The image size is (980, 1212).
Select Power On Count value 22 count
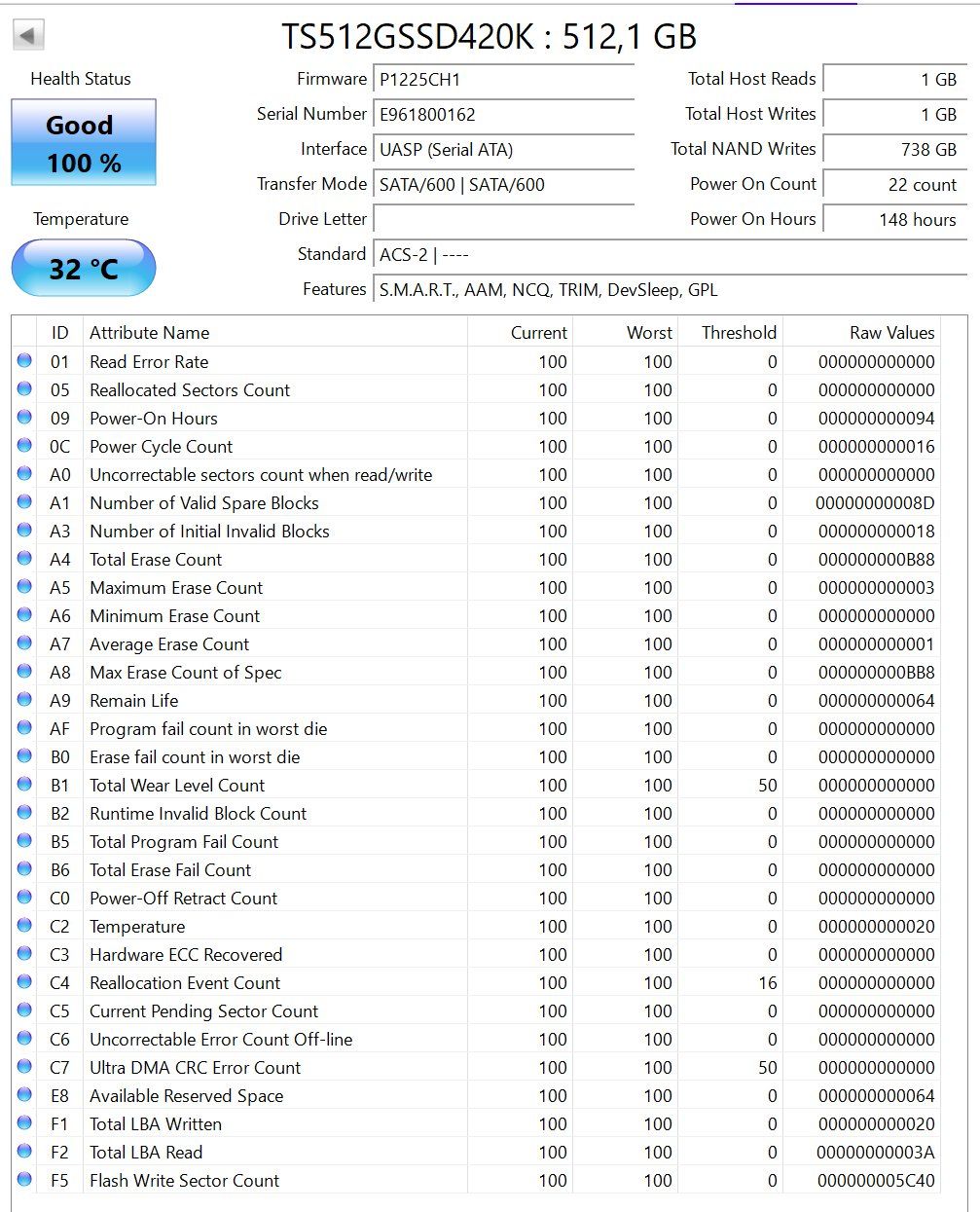(894, 184)
